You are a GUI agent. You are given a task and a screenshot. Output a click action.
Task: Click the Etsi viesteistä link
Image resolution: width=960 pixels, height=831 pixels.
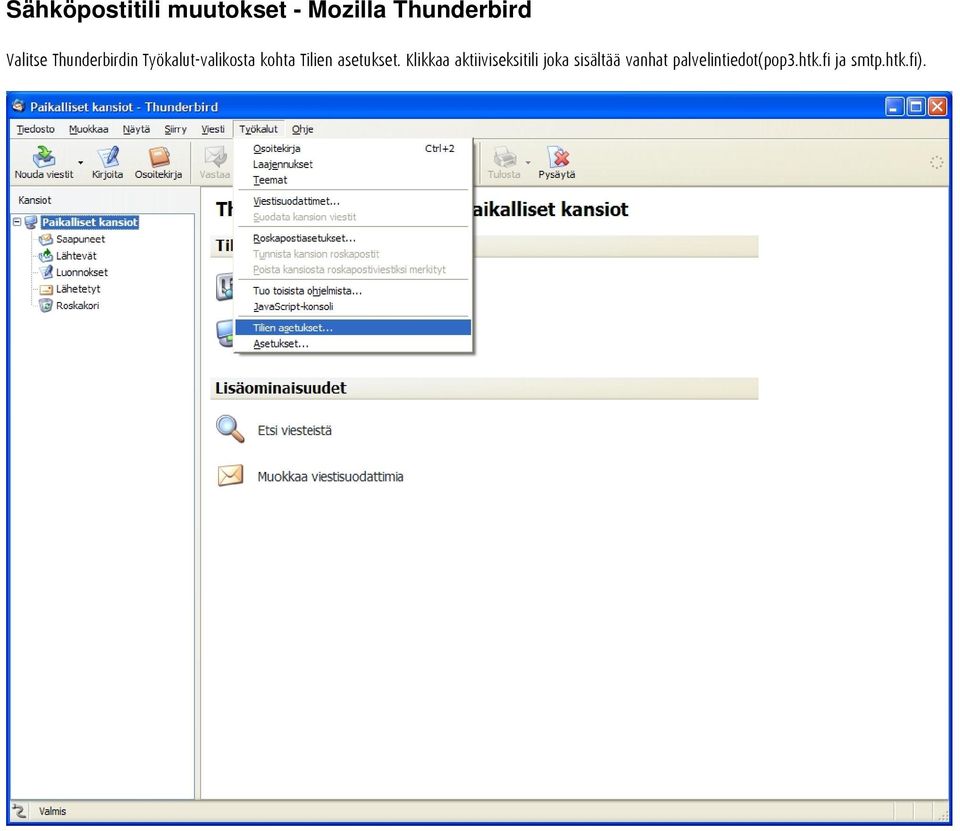pos(294,431)
